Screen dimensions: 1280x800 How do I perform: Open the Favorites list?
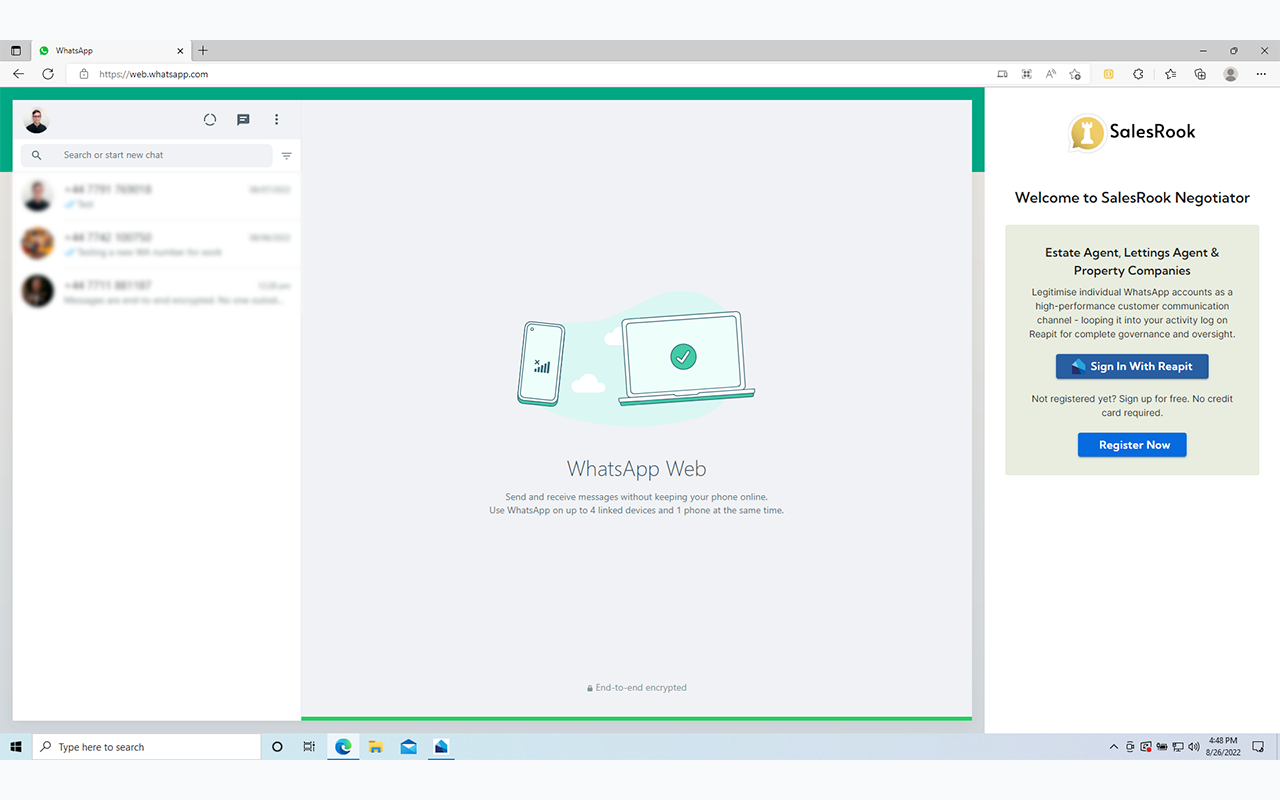(x=1171, y=74)
